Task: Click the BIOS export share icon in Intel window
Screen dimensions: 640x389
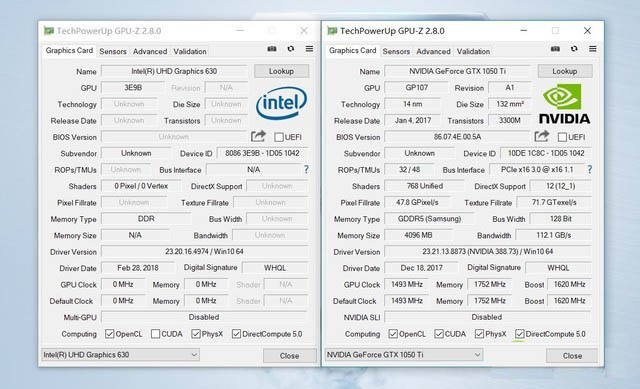Action: pos(258,136)
